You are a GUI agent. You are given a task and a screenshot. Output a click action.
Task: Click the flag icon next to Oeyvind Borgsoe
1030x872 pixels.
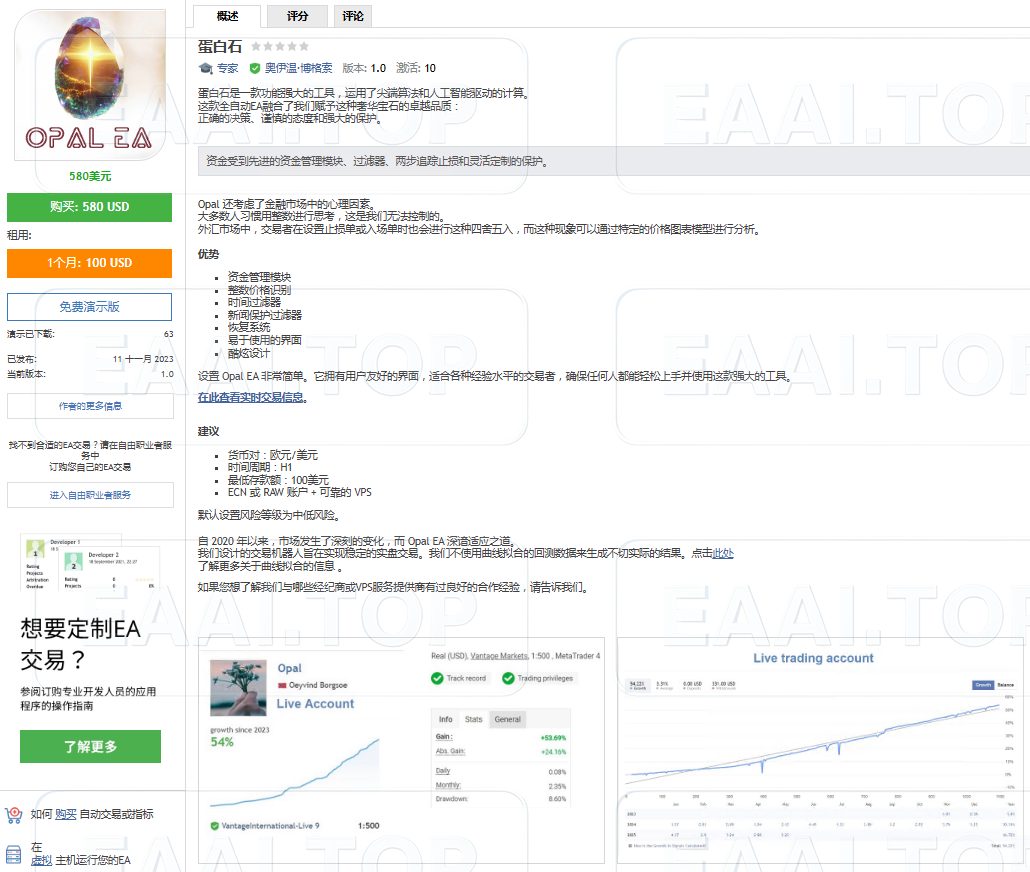(281, 685)
